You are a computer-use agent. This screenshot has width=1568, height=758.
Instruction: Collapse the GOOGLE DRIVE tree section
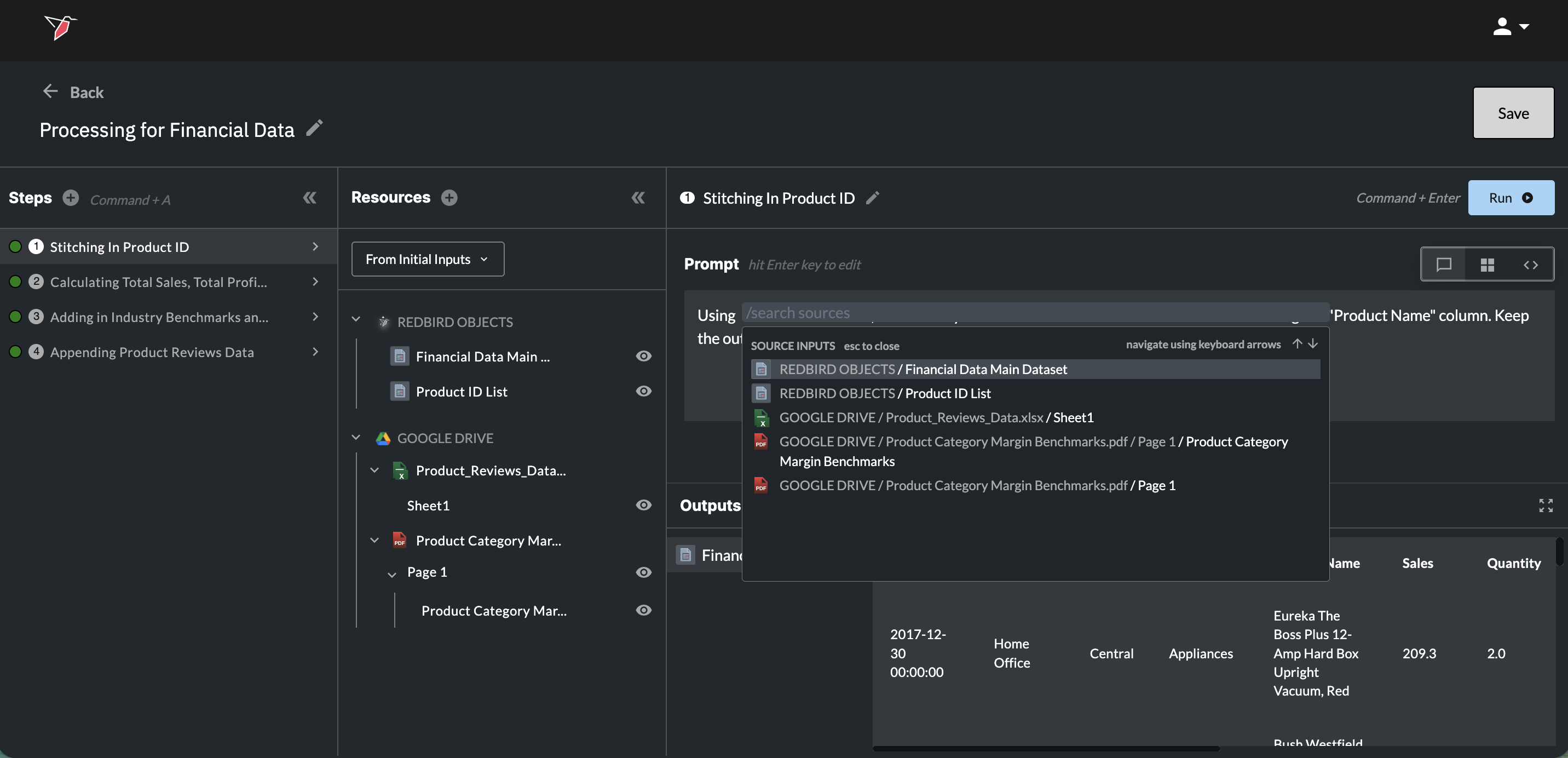tap(356, 438)
